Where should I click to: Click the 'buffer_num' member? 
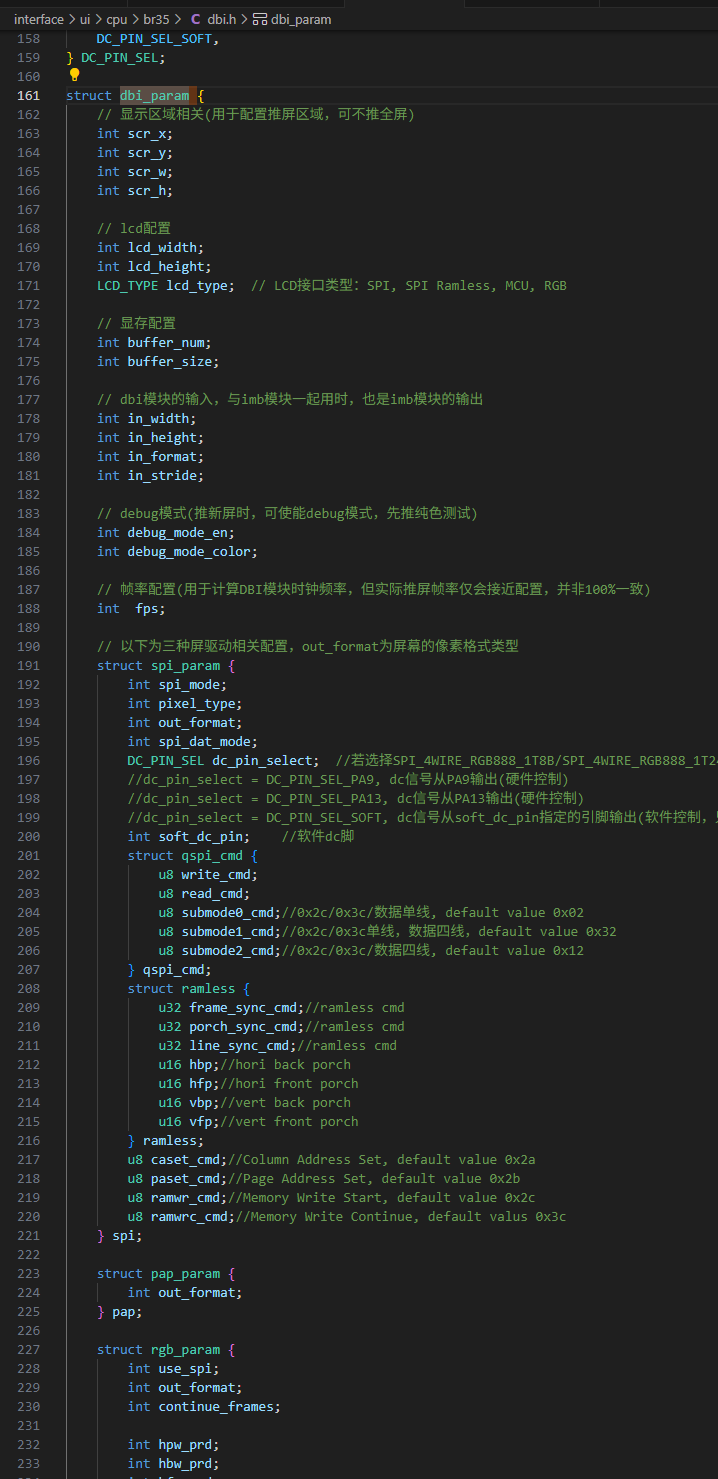[x=166, y=343]
